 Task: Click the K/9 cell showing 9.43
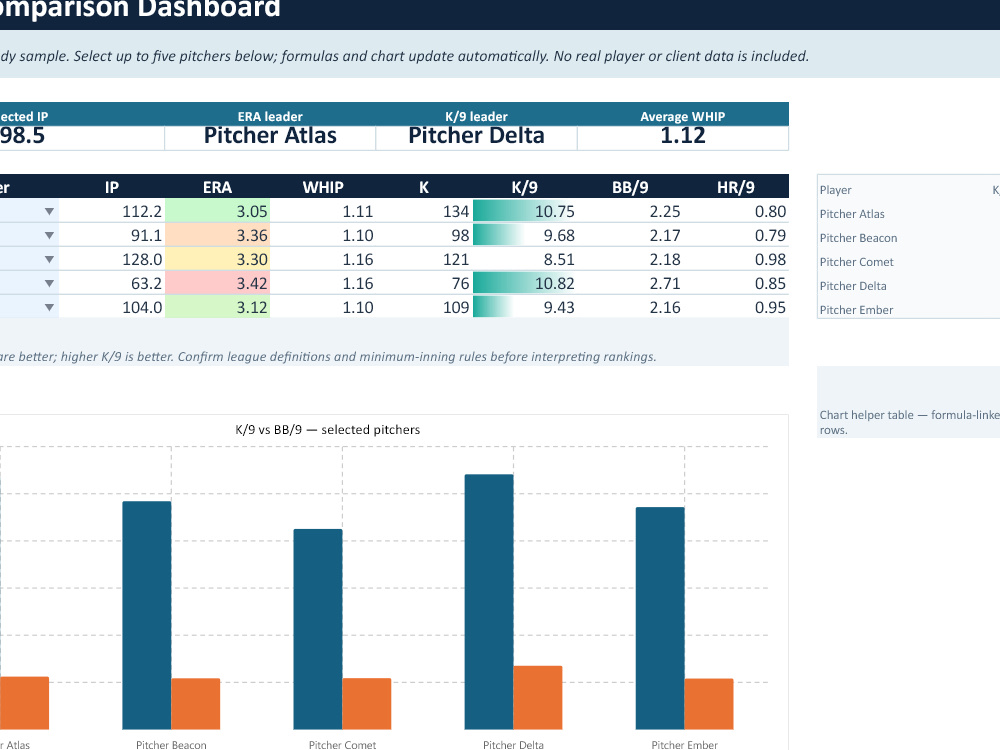(x=525, y=307)
